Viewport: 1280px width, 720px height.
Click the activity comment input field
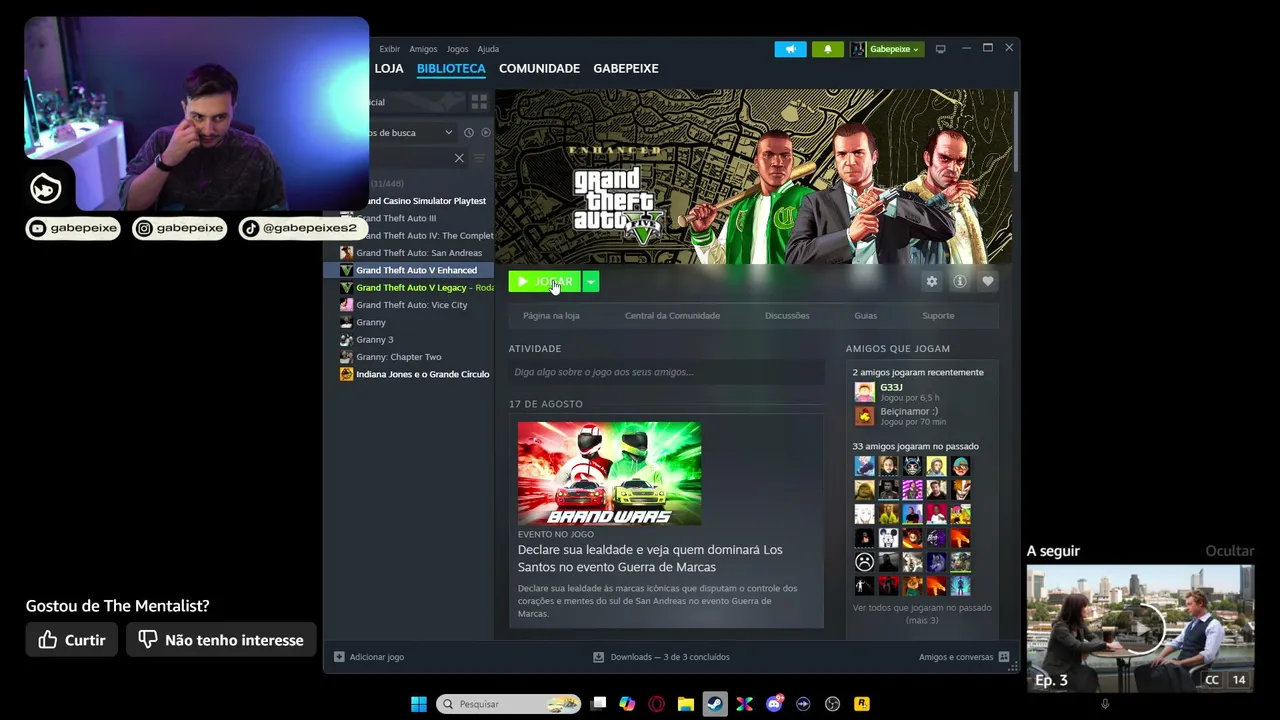(x=666, y=372)
